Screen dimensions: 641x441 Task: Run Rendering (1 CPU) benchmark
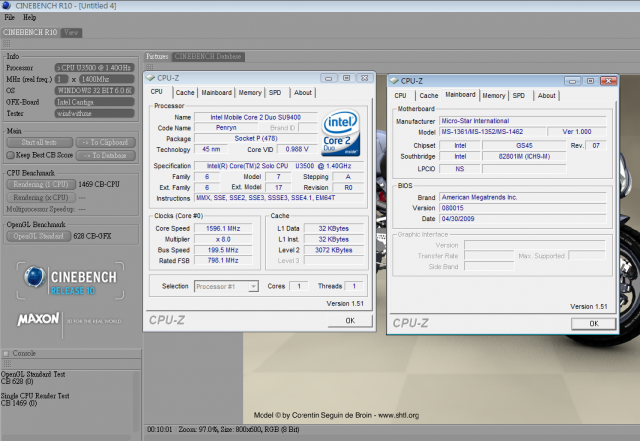(x=41, y=184)
